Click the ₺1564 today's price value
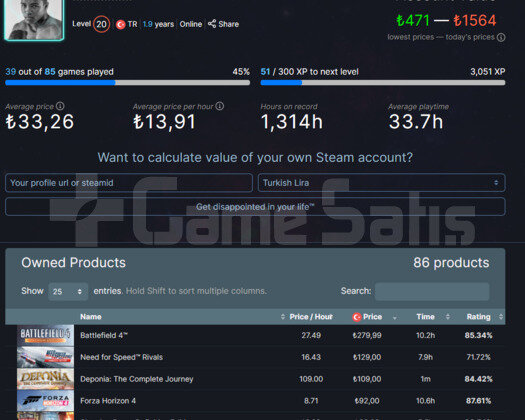Image resolution: width=525 pixels, height=420 pixels. 475,20
